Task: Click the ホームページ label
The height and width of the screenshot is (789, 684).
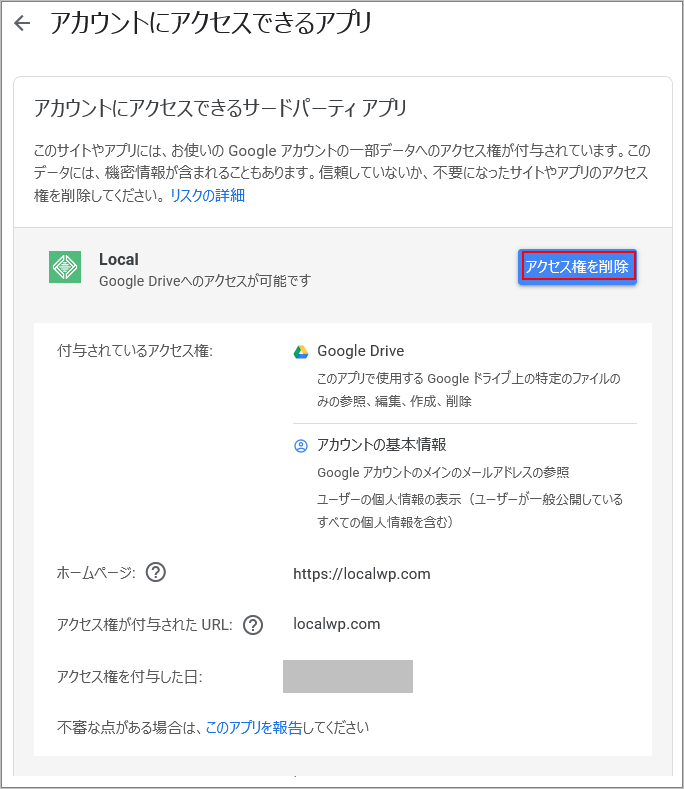Action: click(x=96, y=573)
